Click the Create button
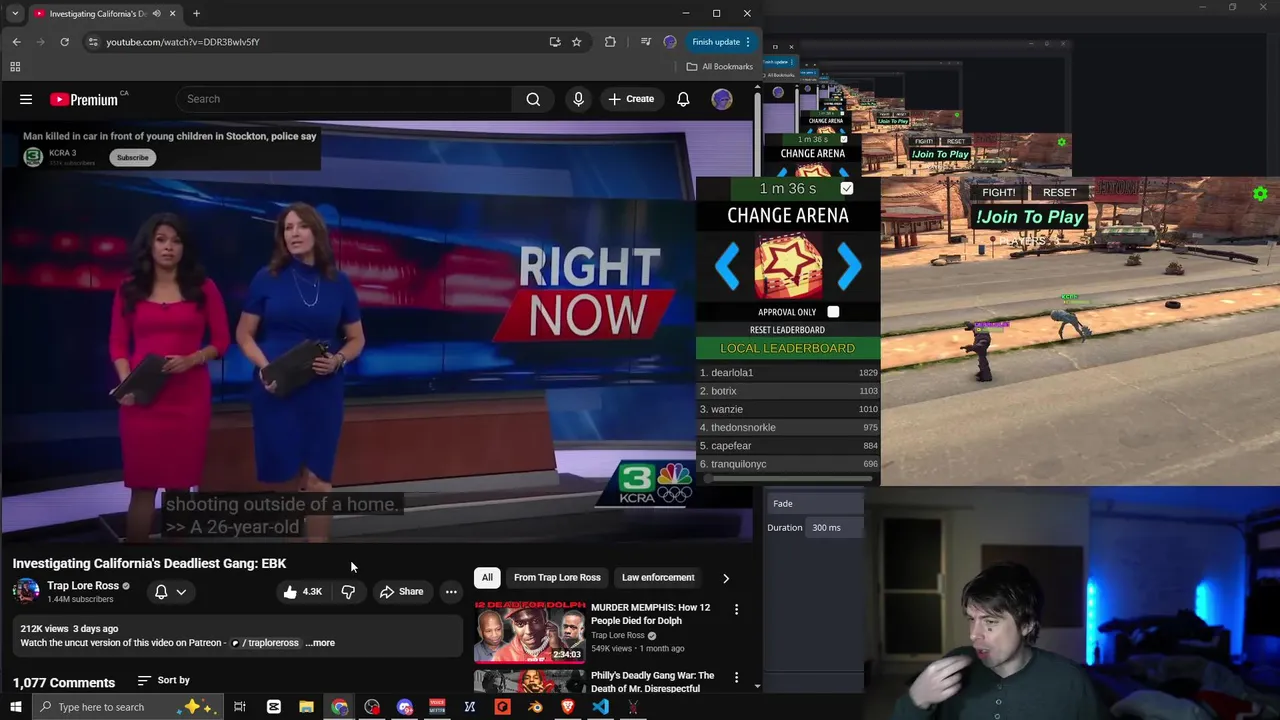This screenshot has width=1280, height=720. click(x=630, y=99)
